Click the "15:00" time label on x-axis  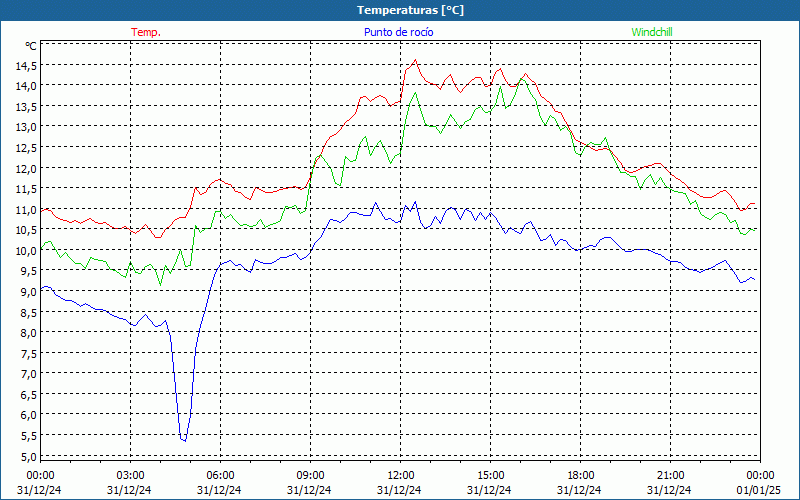[490, 476]
